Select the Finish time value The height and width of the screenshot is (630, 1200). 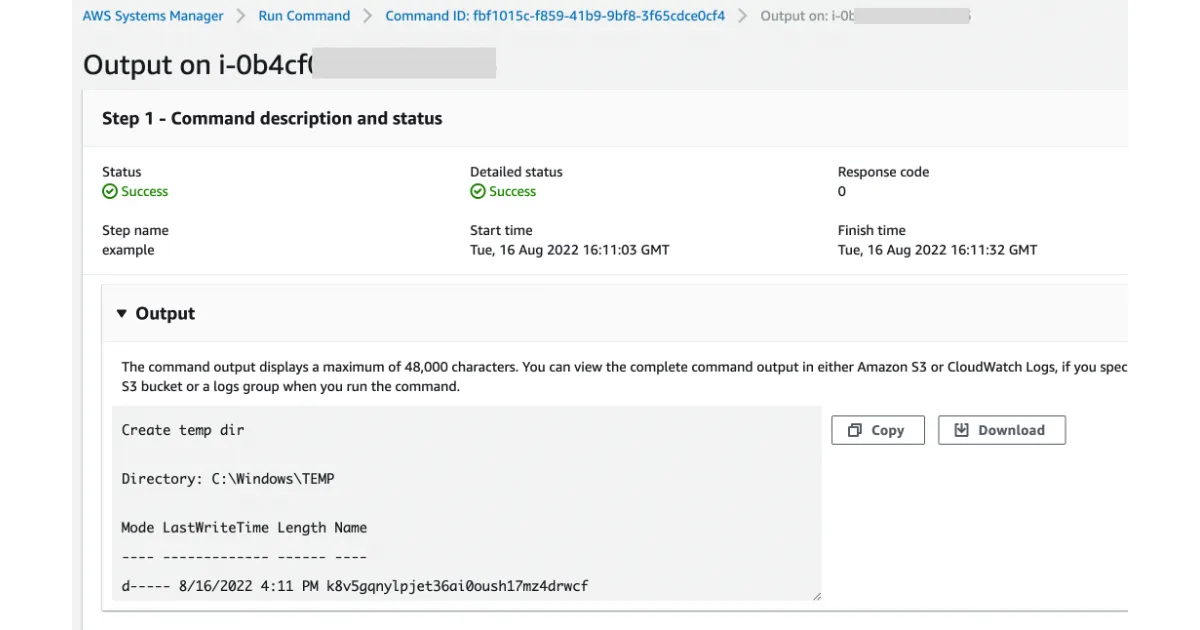tap(937, 250)
